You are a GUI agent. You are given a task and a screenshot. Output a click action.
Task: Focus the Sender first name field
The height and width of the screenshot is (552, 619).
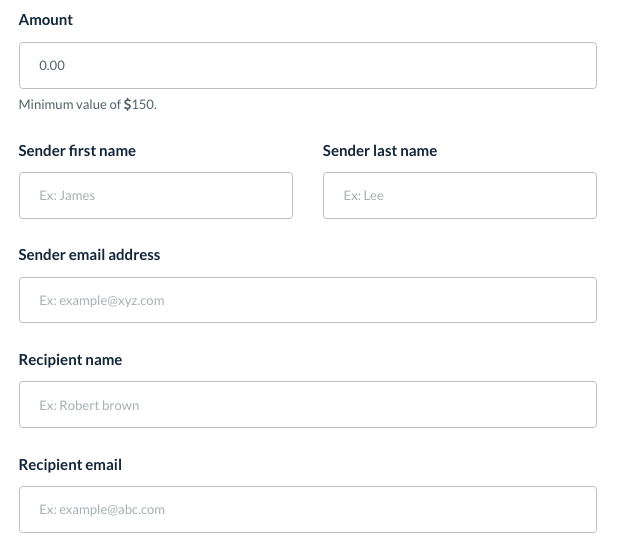(155, 196)
